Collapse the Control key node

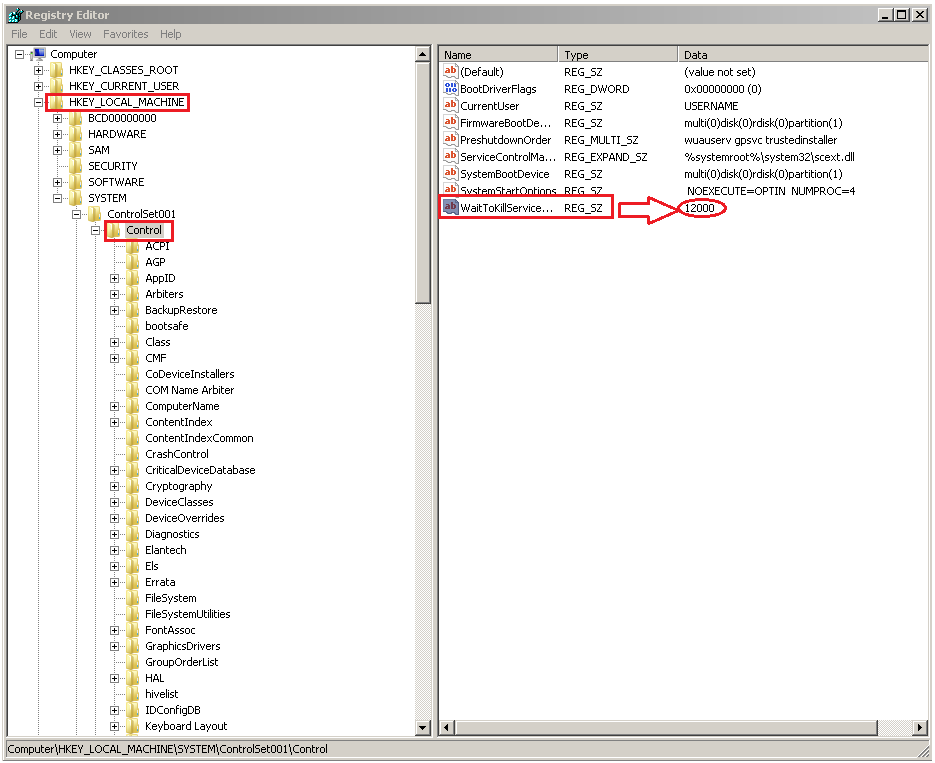tap(95, 230)
